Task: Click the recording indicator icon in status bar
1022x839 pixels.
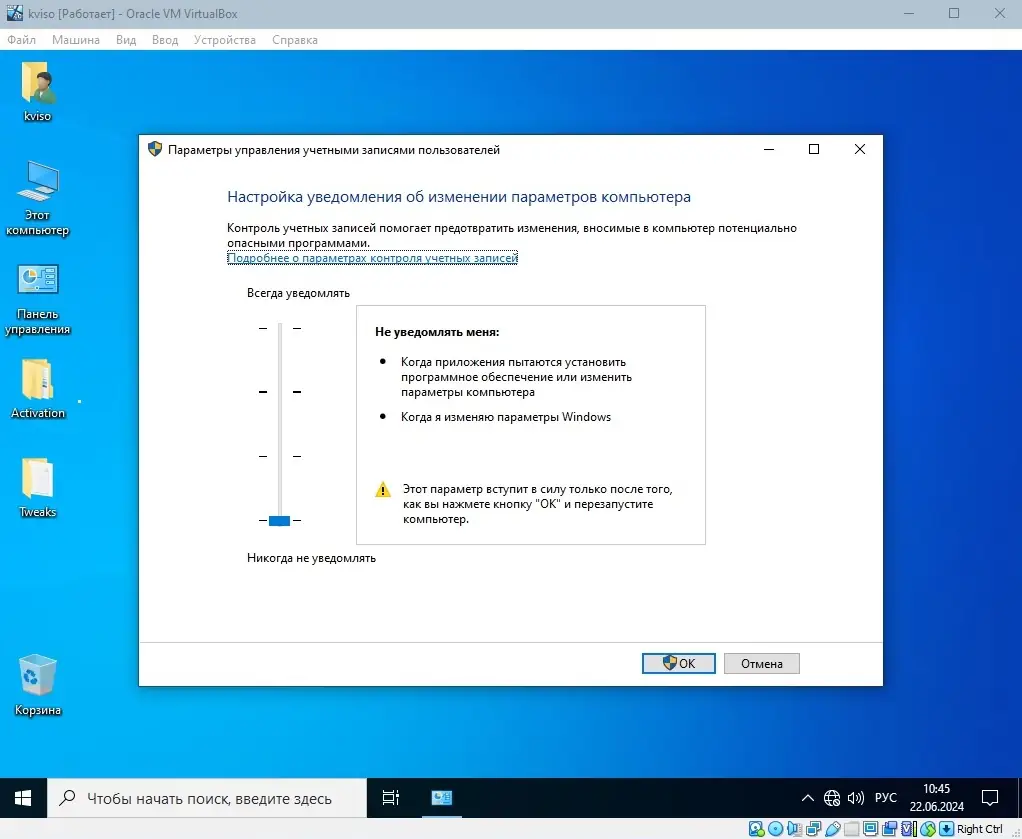Action: (x=890, y=829)
